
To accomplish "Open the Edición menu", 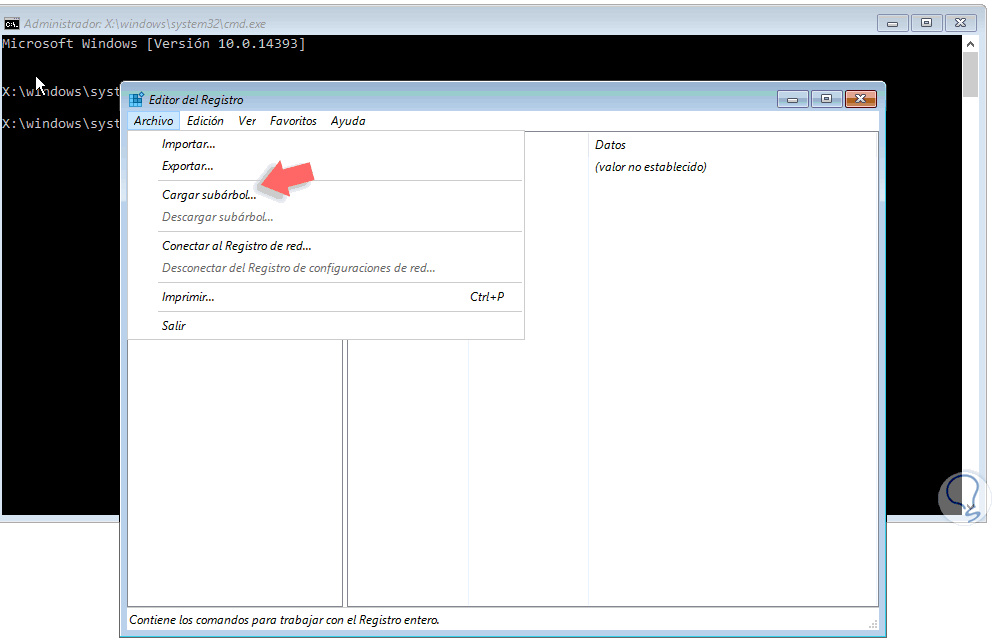I will (205, 121).
